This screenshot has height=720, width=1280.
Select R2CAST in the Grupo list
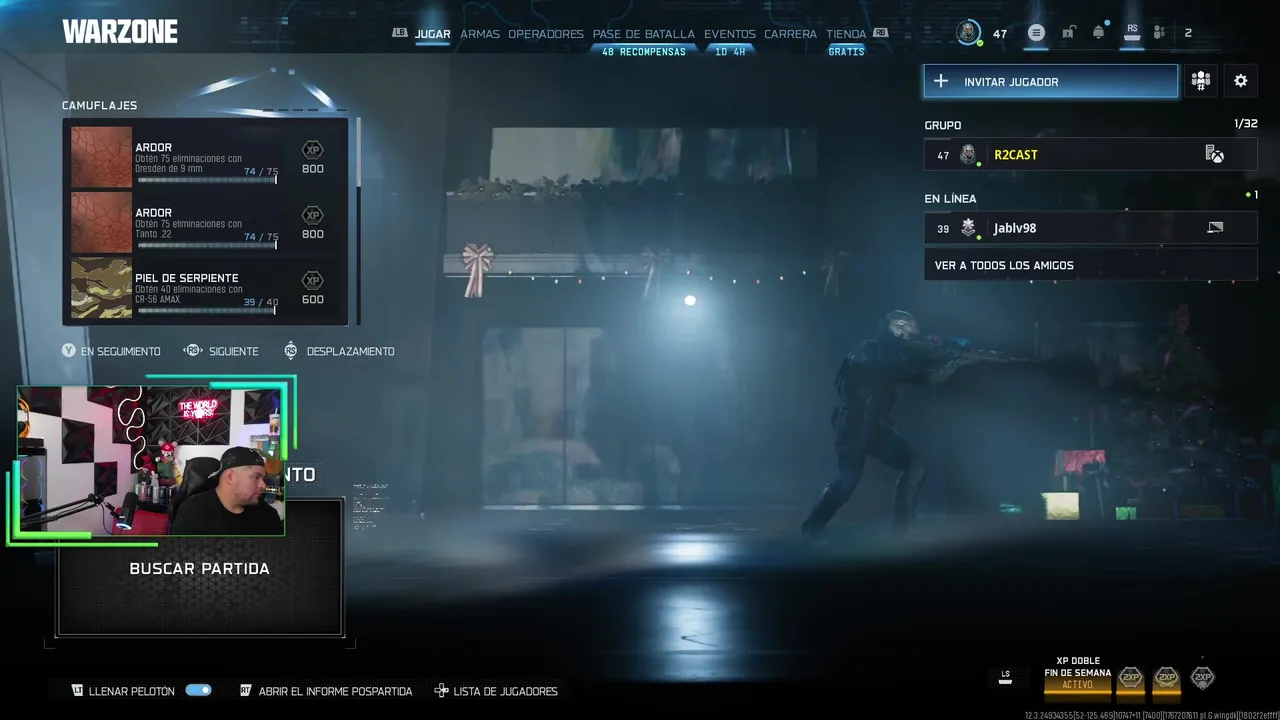coord(1091,154)
